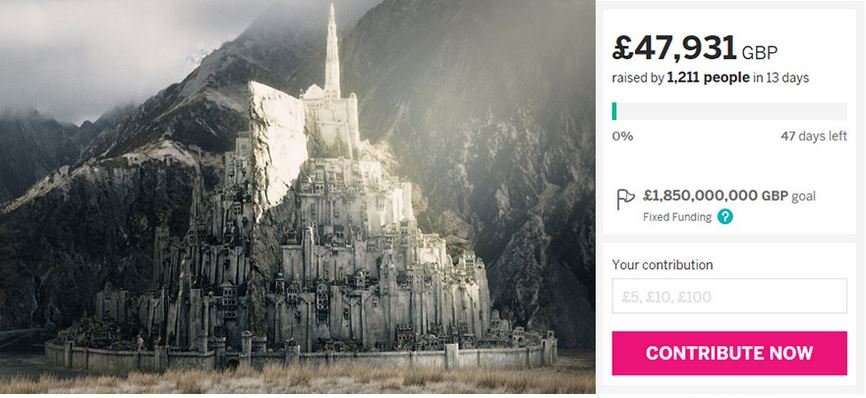The image size is (866, 398).
Task: Select the £47,931 raised amount
Action: click(674, 49)
